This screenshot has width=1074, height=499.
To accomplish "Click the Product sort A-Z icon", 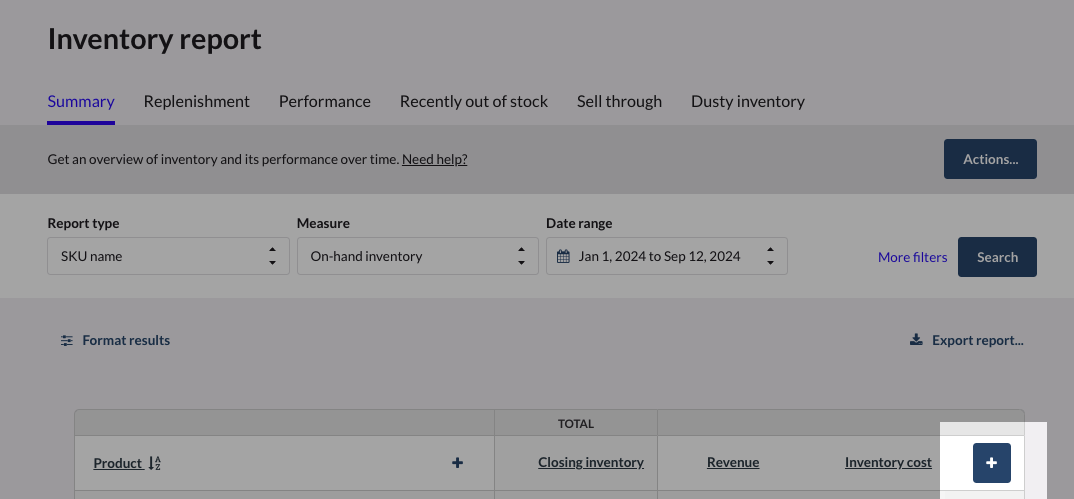I will pos(155,463).
